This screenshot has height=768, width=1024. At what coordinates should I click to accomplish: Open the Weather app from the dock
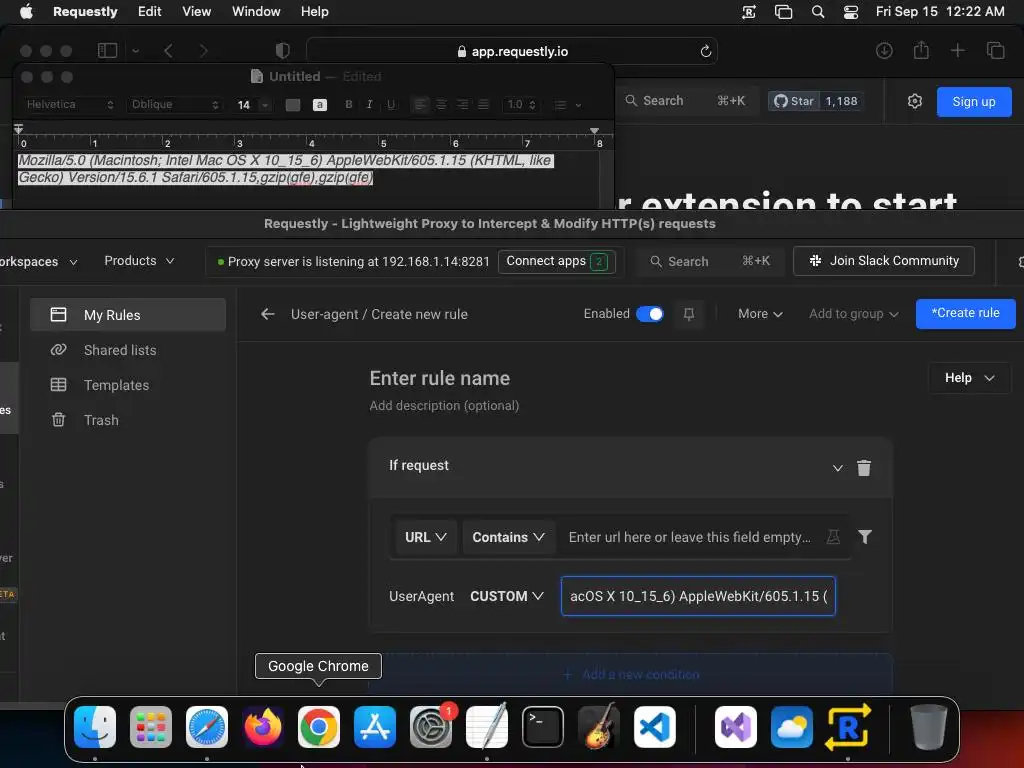pyautogui.click(x=792, y=727)
